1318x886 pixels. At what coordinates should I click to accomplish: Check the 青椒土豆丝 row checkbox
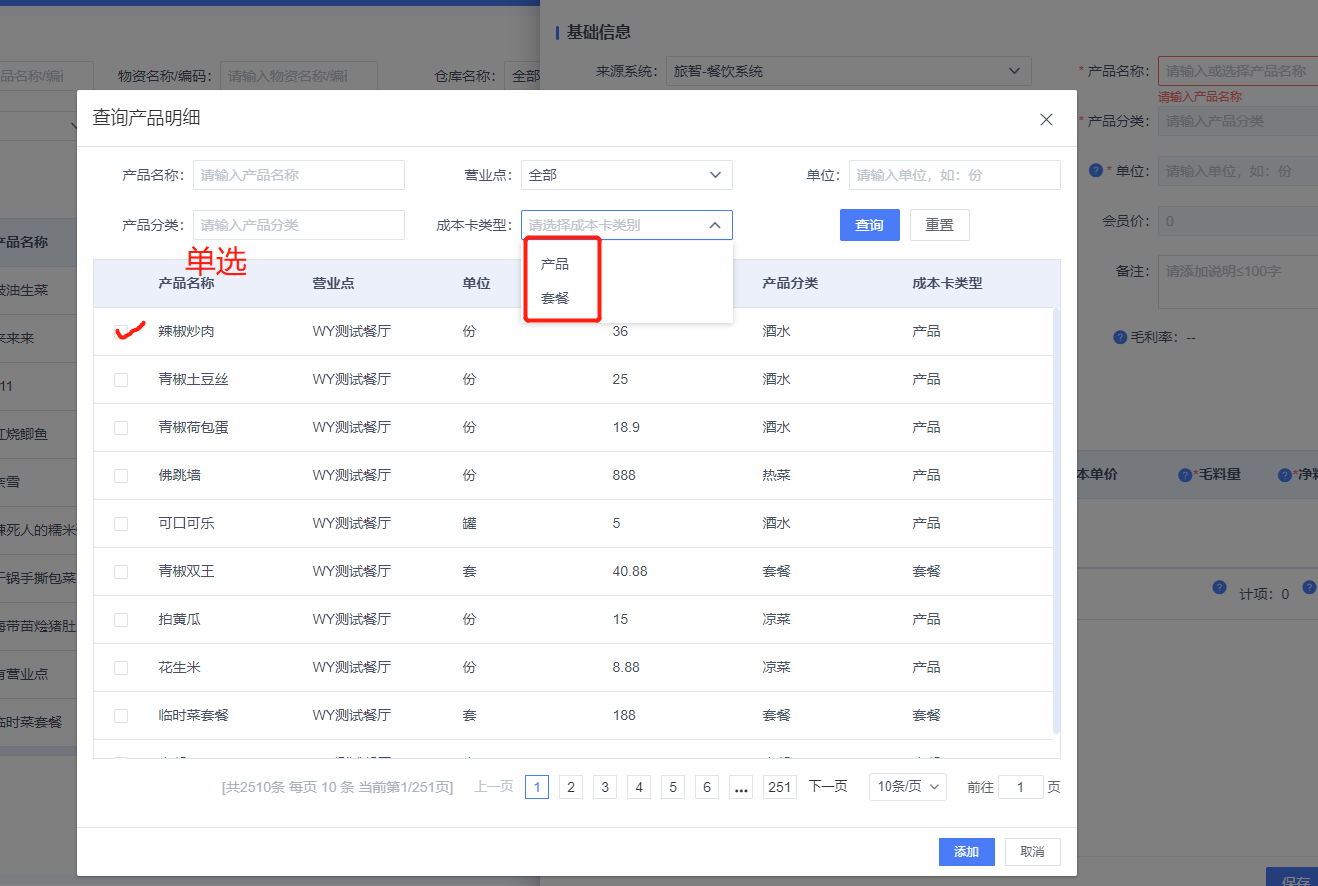(x=121, y=380)
